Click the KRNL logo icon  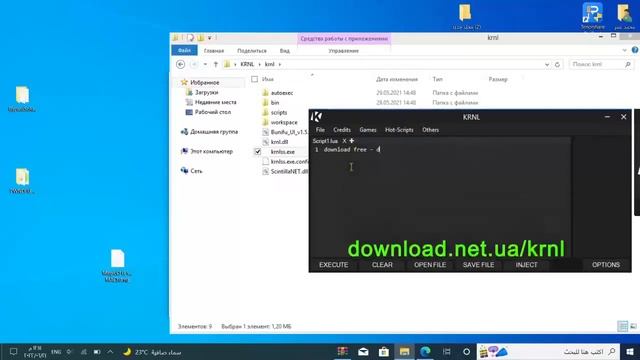tap(316, 117)
